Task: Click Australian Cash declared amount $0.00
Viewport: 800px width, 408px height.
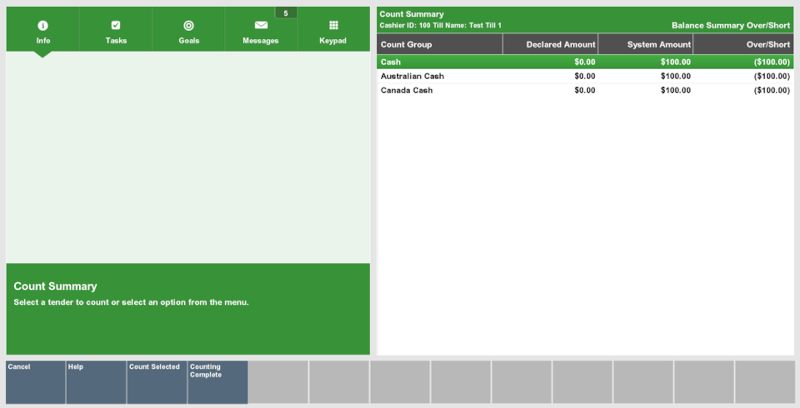Action: pos(585,76)
